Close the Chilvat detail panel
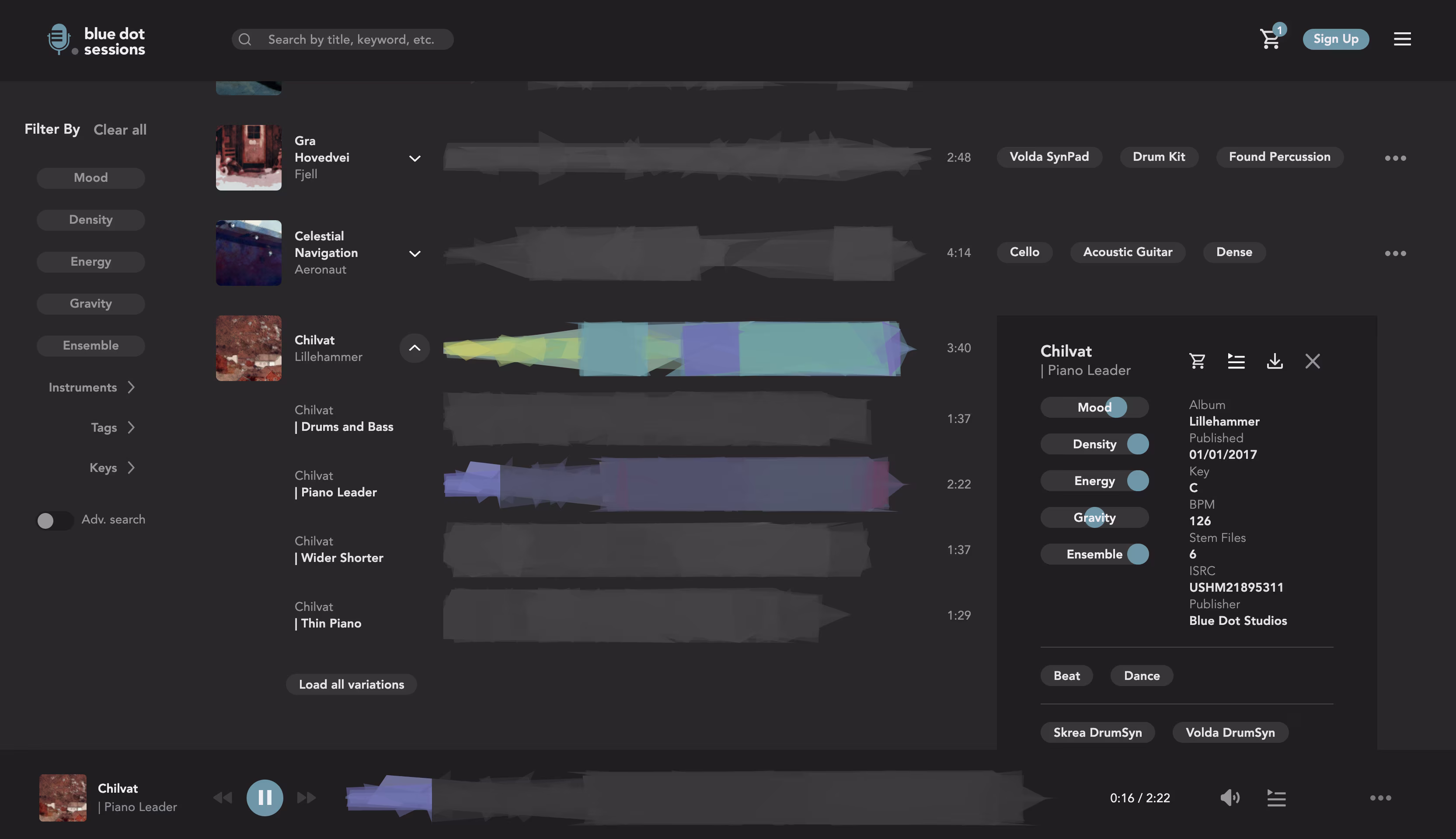 [x=1313, y=361]
